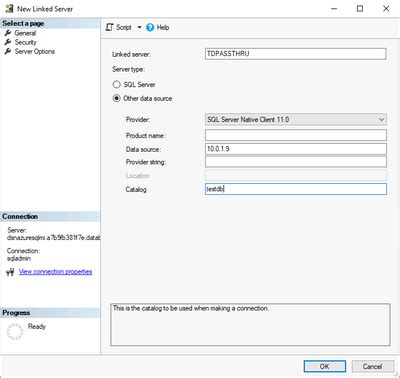Viewport: 400px width, 378px height.
Task: Click the General page wrench icon
Action: 8,33
